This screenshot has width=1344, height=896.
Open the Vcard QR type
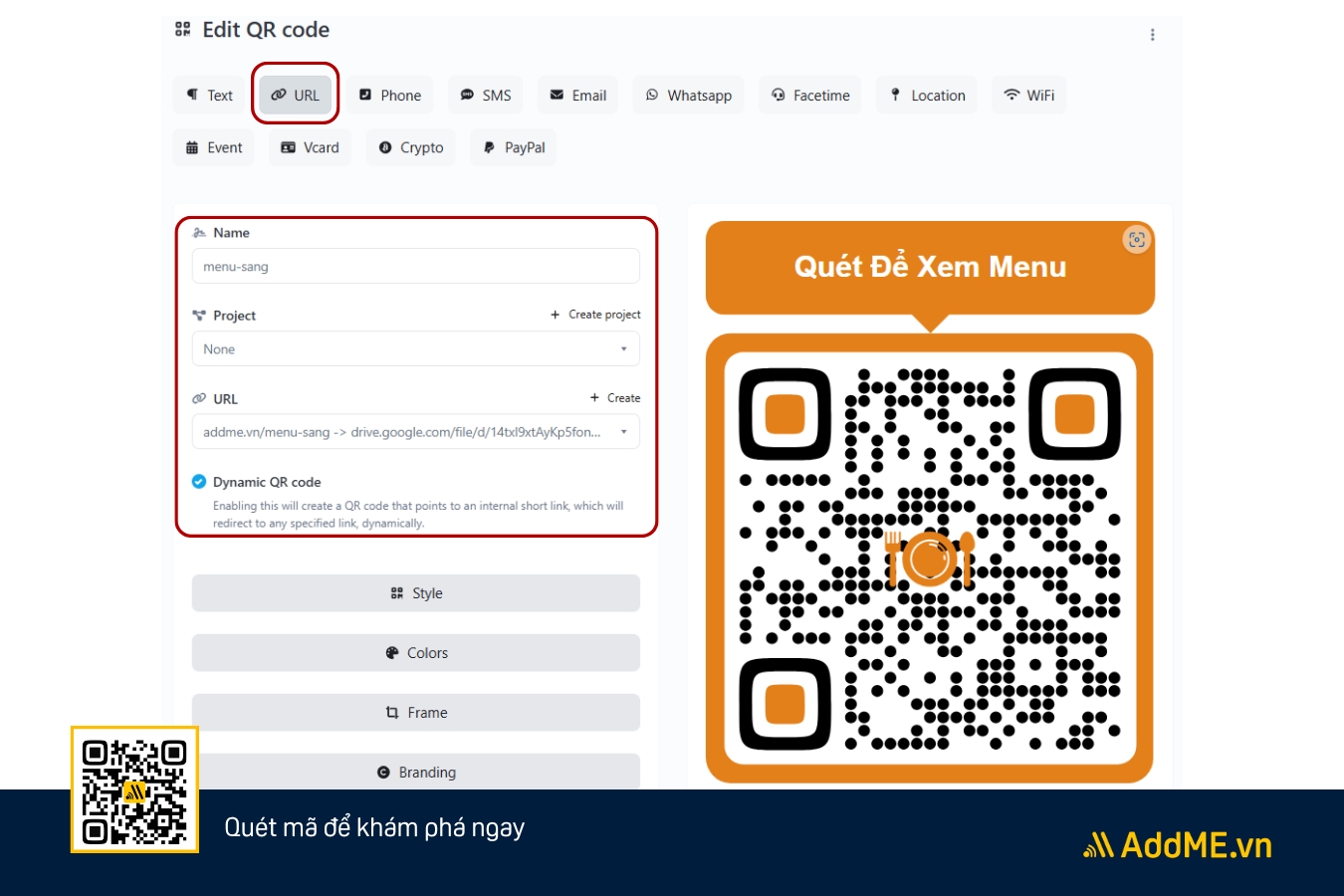(310, 147)
